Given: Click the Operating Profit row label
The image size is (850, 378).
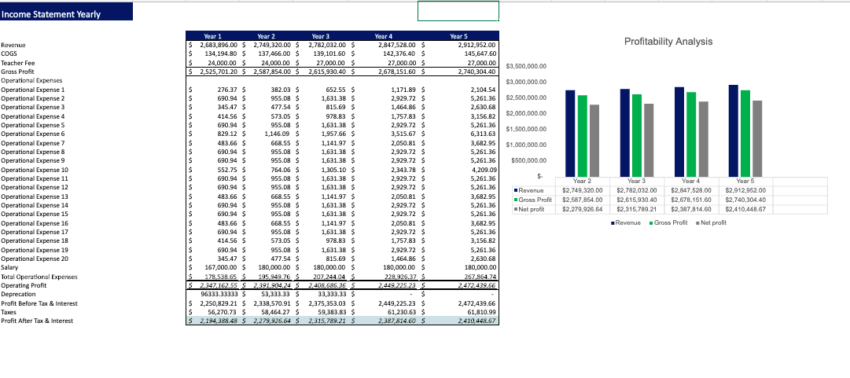Looking at the screenshot, I should click(x=23, y=285).
